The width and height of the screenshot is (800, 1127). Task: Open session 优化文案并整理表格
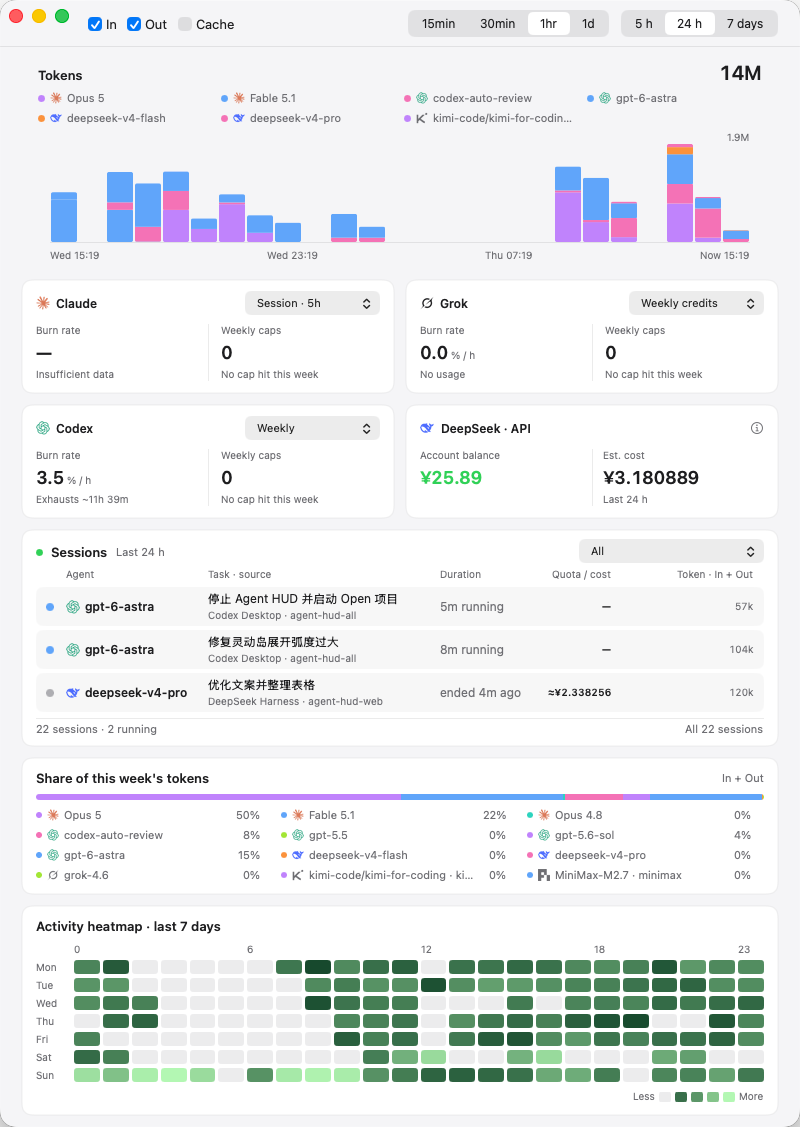point(400,693)
